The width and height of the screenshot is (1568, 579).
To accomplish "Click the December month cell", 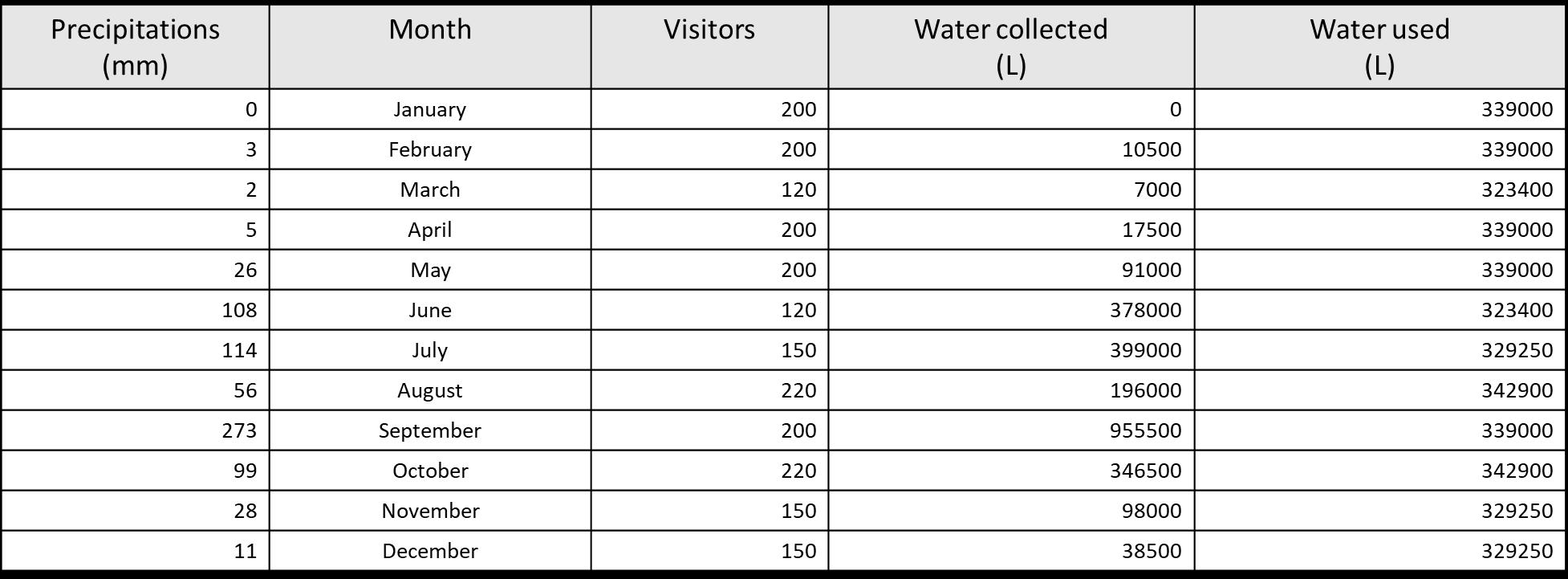I will [x=430, y=551].
